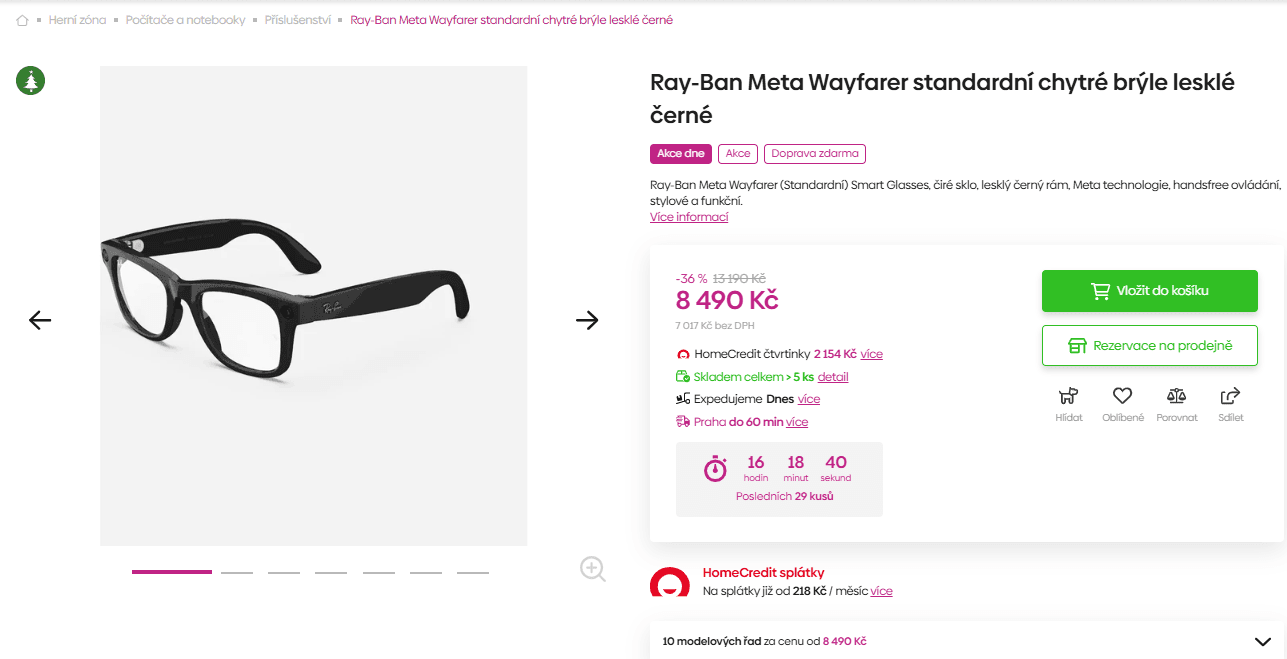Open the Více informací link
The image size is (1287, 659).
tap(688, 216)
